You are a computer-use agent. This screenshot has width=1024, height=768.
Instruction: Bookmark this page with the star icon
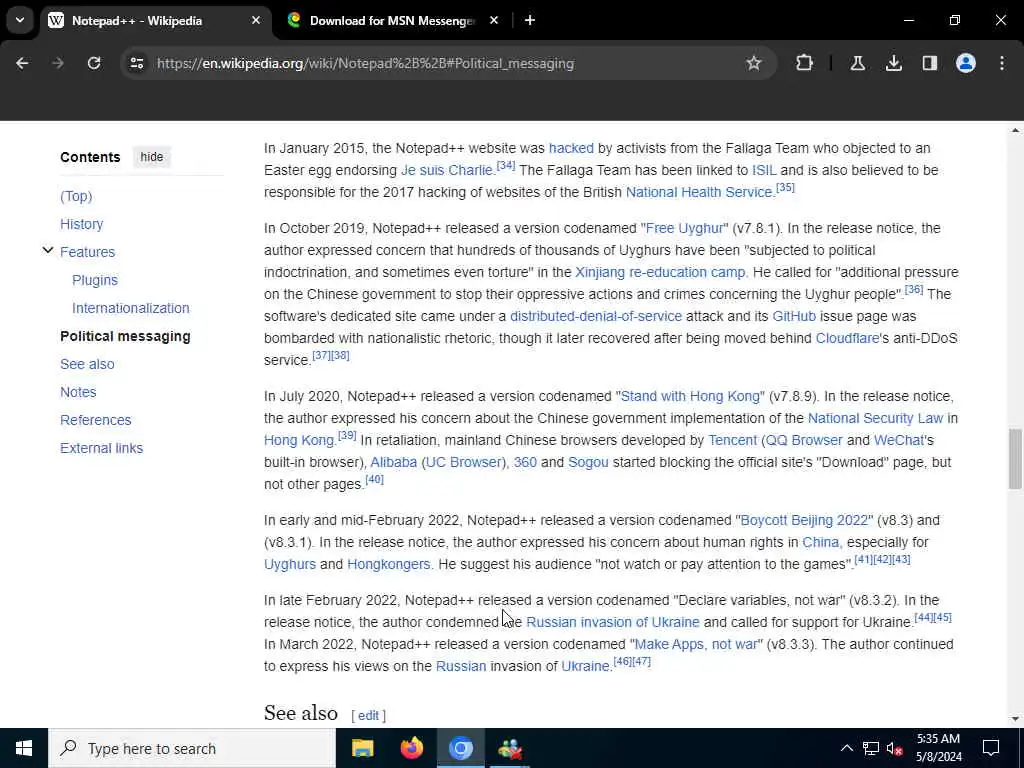click(754, 63)
